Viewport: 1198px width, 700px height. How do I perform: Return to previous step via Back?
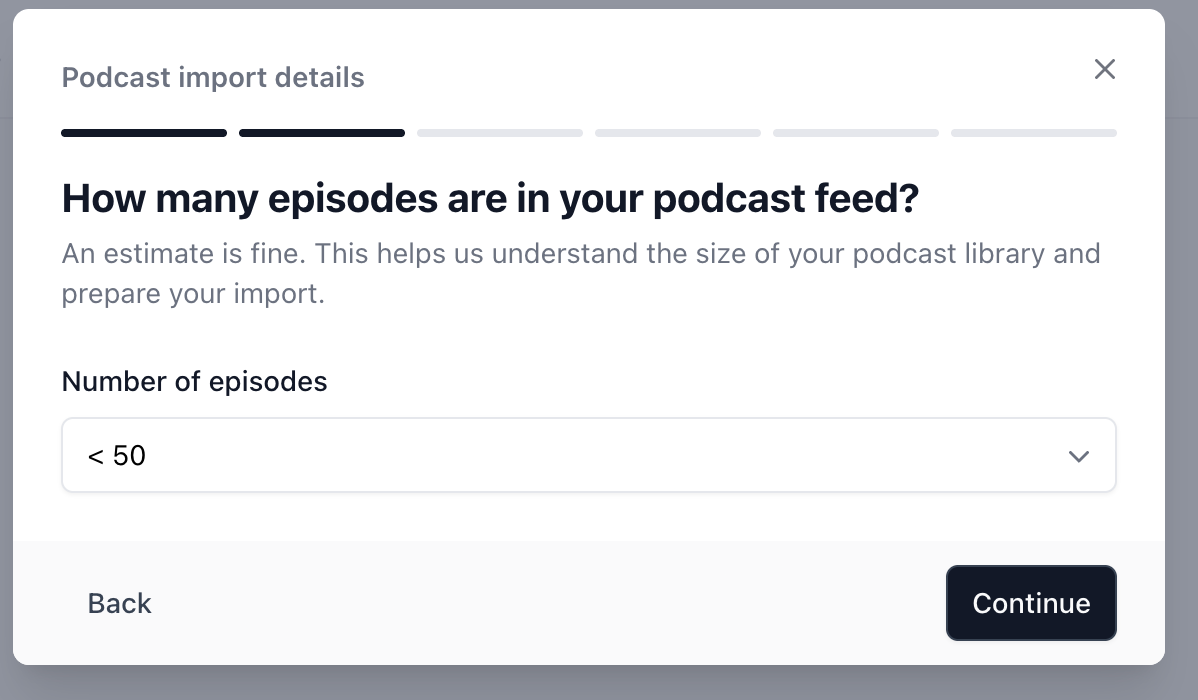[x=119, y=603]
